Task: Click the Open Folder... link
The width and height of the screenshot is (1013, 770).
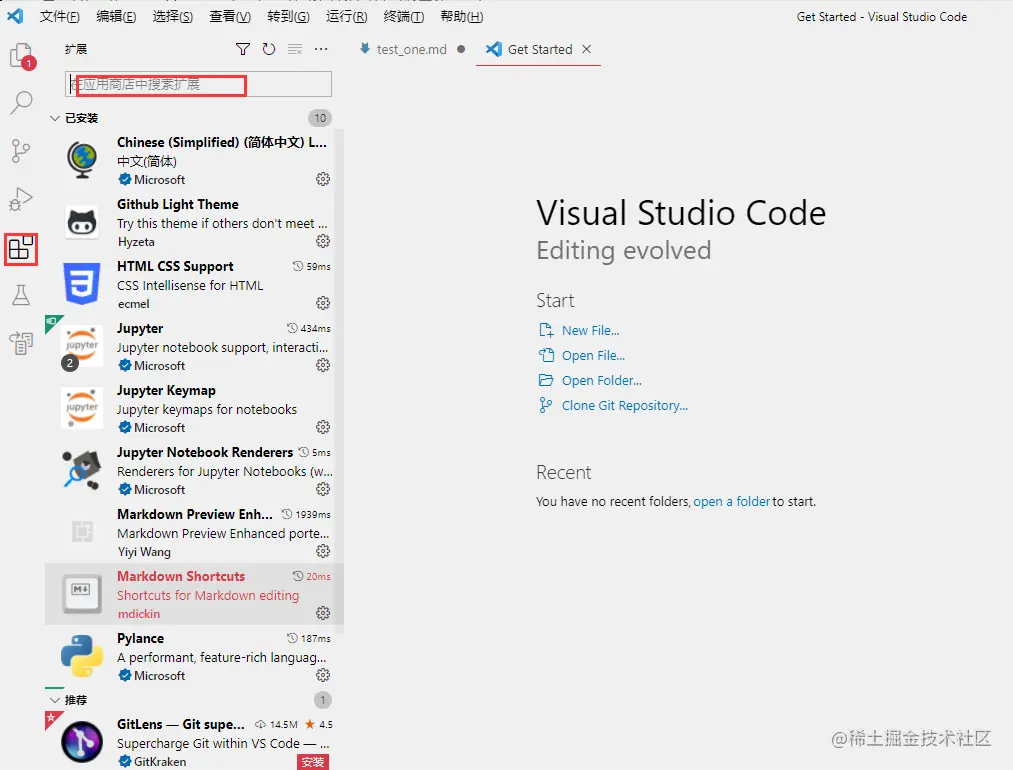Action: (x=601, y=380)
